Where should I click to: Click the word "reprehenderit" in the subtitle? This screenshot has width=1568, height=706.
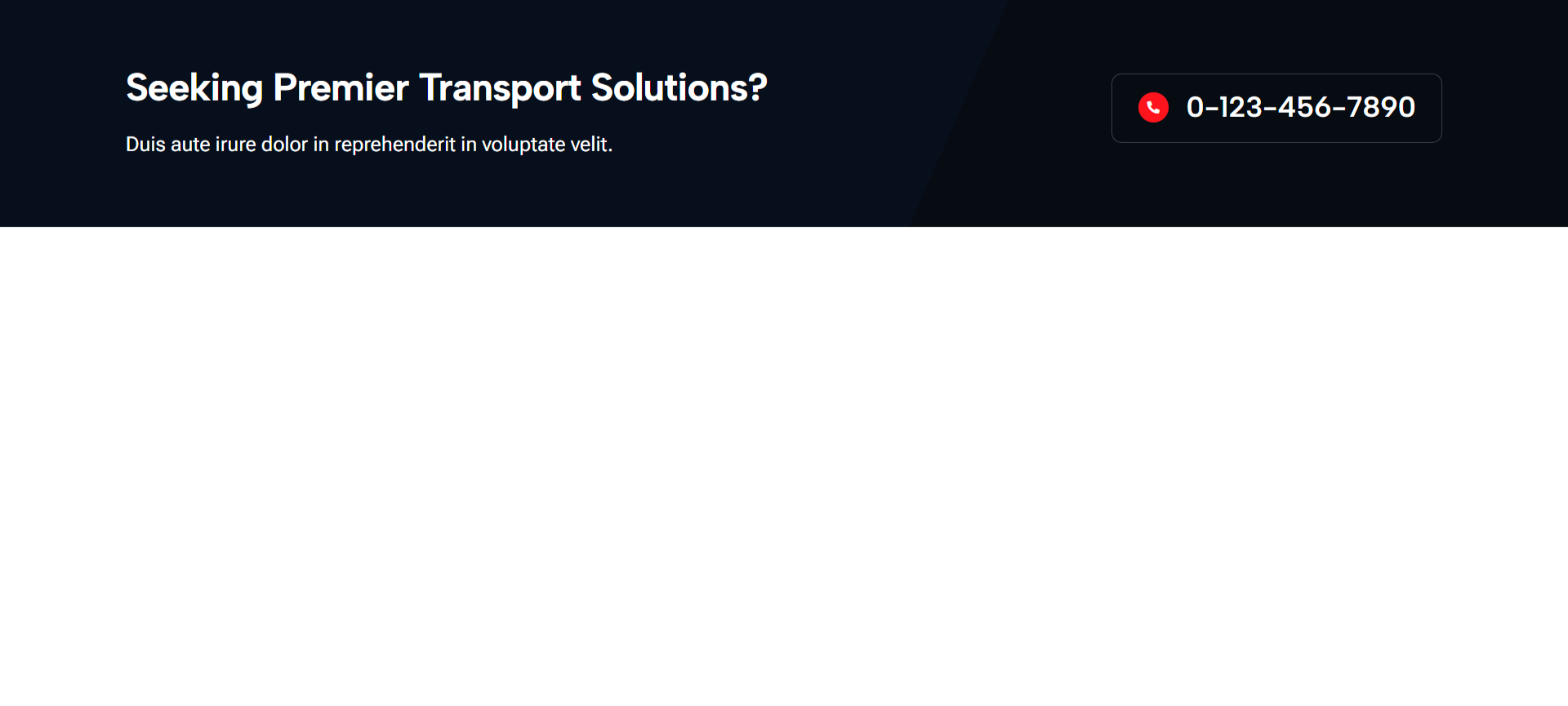click(x=394, y=145)
